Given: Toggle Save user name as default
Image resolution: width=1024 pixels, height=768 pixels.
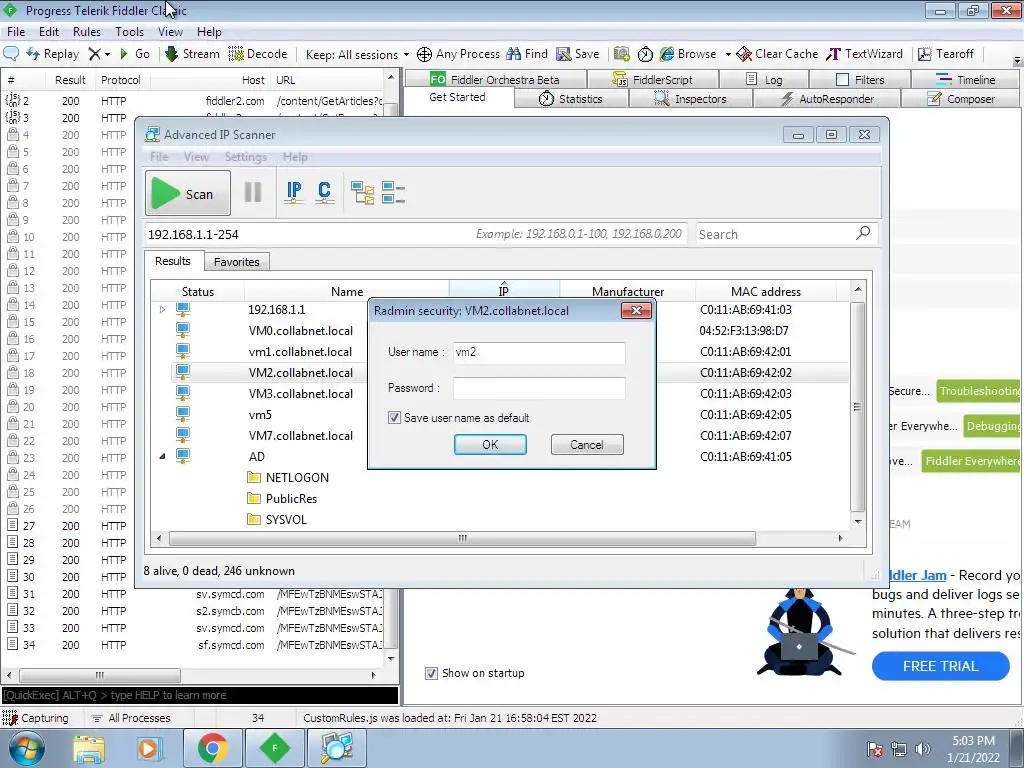Looking at the screenshot, I should point(394,417).
